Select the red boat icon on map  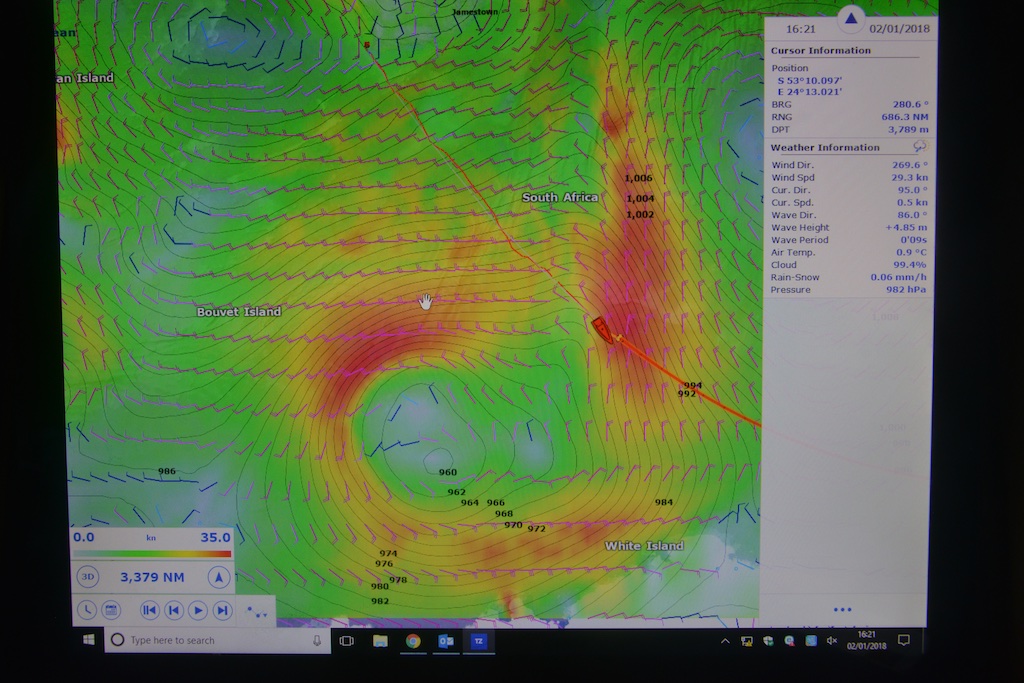[x=602, y=329]
